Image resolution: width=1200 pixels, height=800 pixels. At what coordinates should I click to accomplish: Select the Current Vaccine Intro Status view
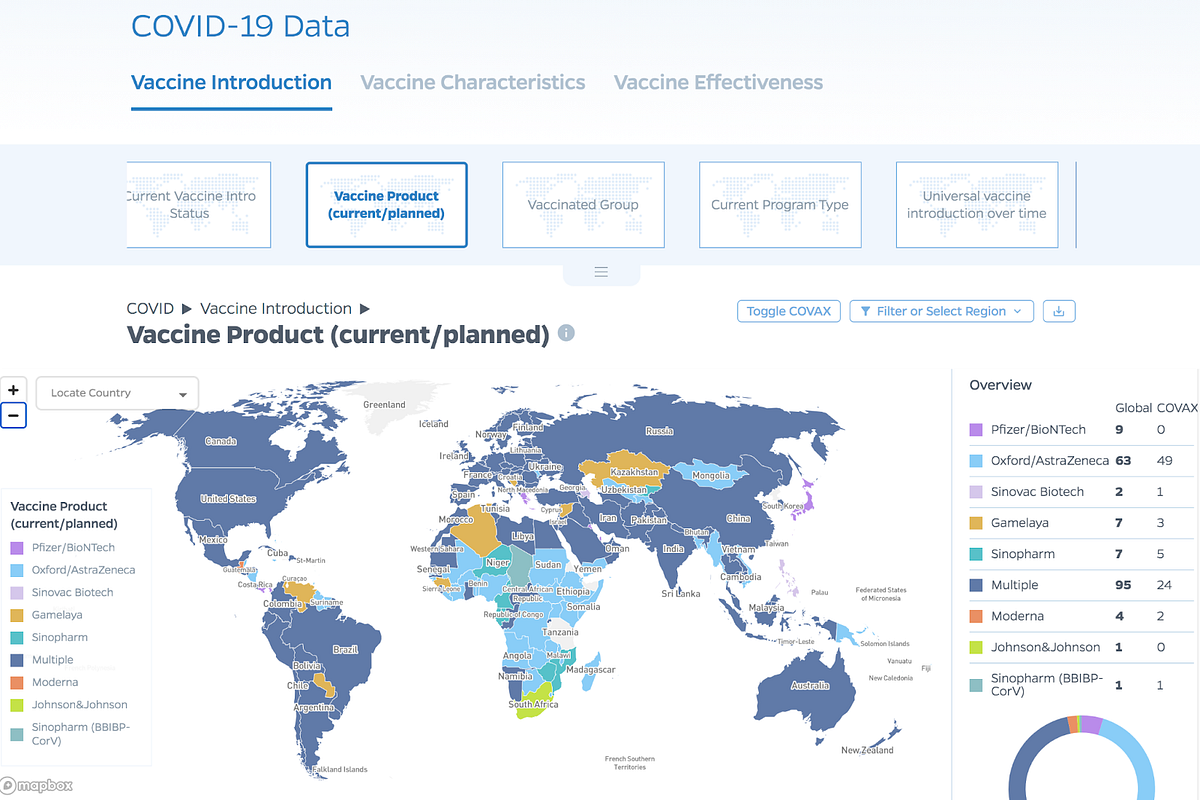click(x=198, y=204)
